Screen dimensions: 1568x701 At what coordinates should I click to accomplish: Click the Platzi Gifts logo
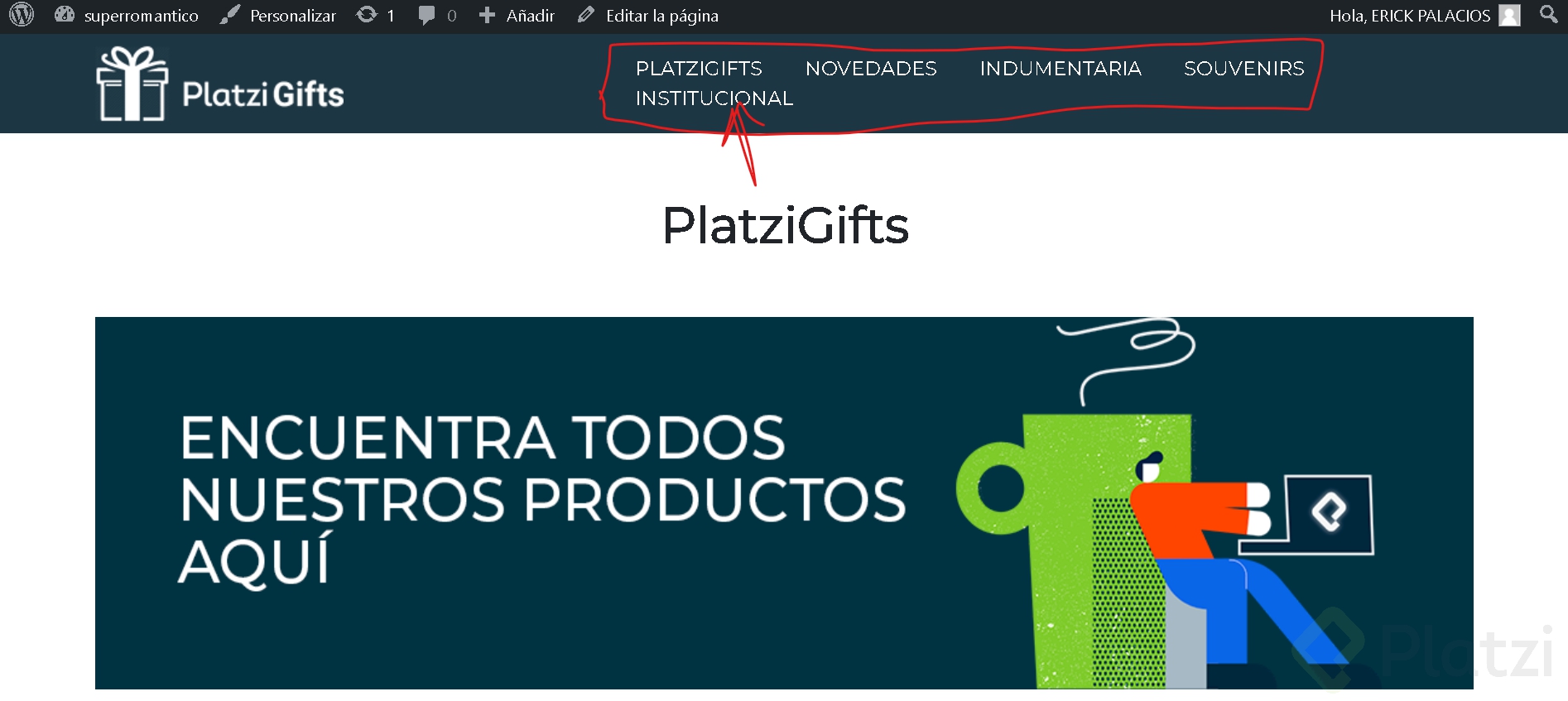pos(220,84)
